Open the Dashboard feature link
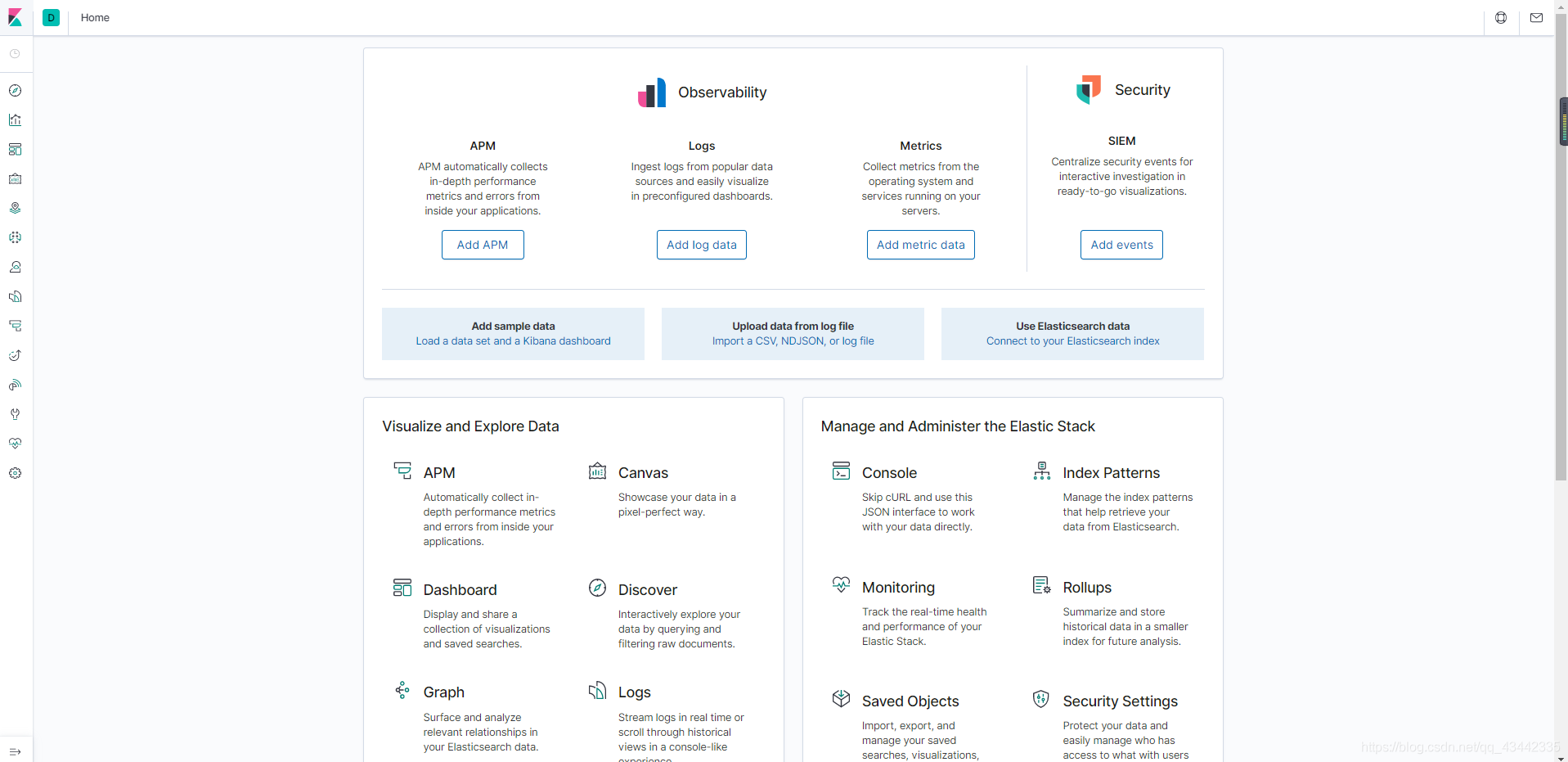1568x762 pixels. [460, 590]
